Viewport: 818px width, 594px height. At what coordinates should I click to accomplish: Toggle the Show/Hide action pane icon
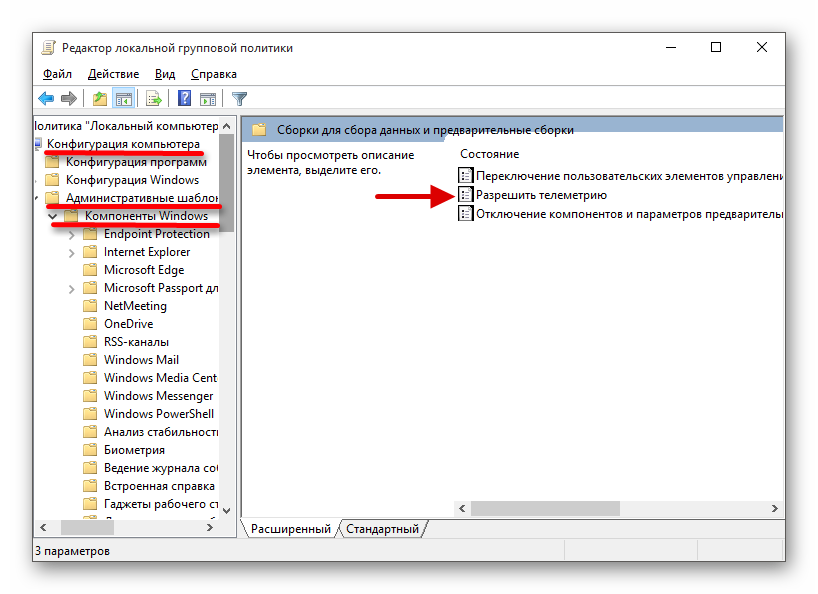click(x=208, y=98)
